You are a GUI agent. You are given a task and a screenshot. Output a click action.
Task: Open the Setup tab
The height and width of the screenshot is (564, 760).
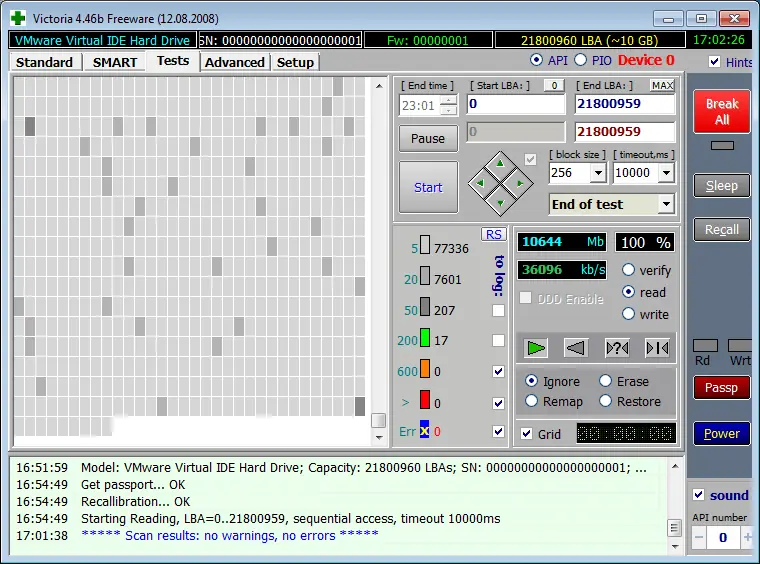[x=295, y=63]
